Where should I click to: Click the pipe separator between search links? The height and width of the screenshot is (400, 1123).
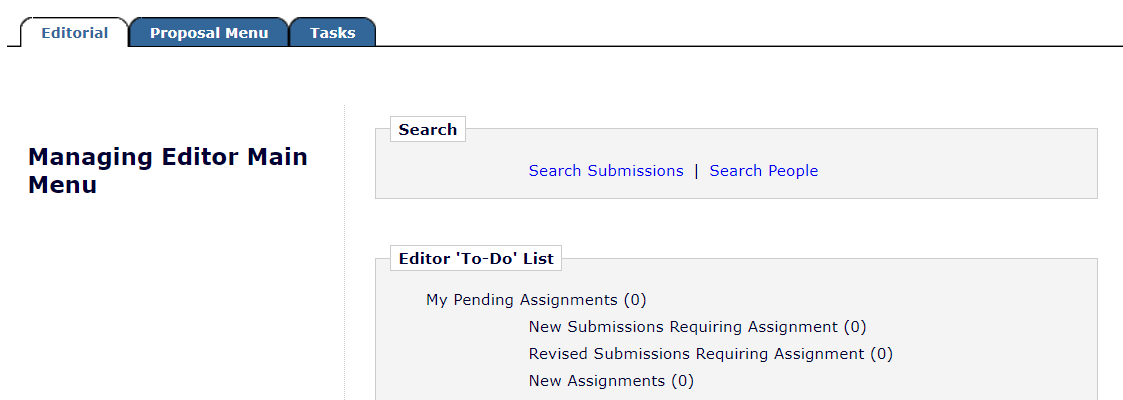[x=696, y=171]
